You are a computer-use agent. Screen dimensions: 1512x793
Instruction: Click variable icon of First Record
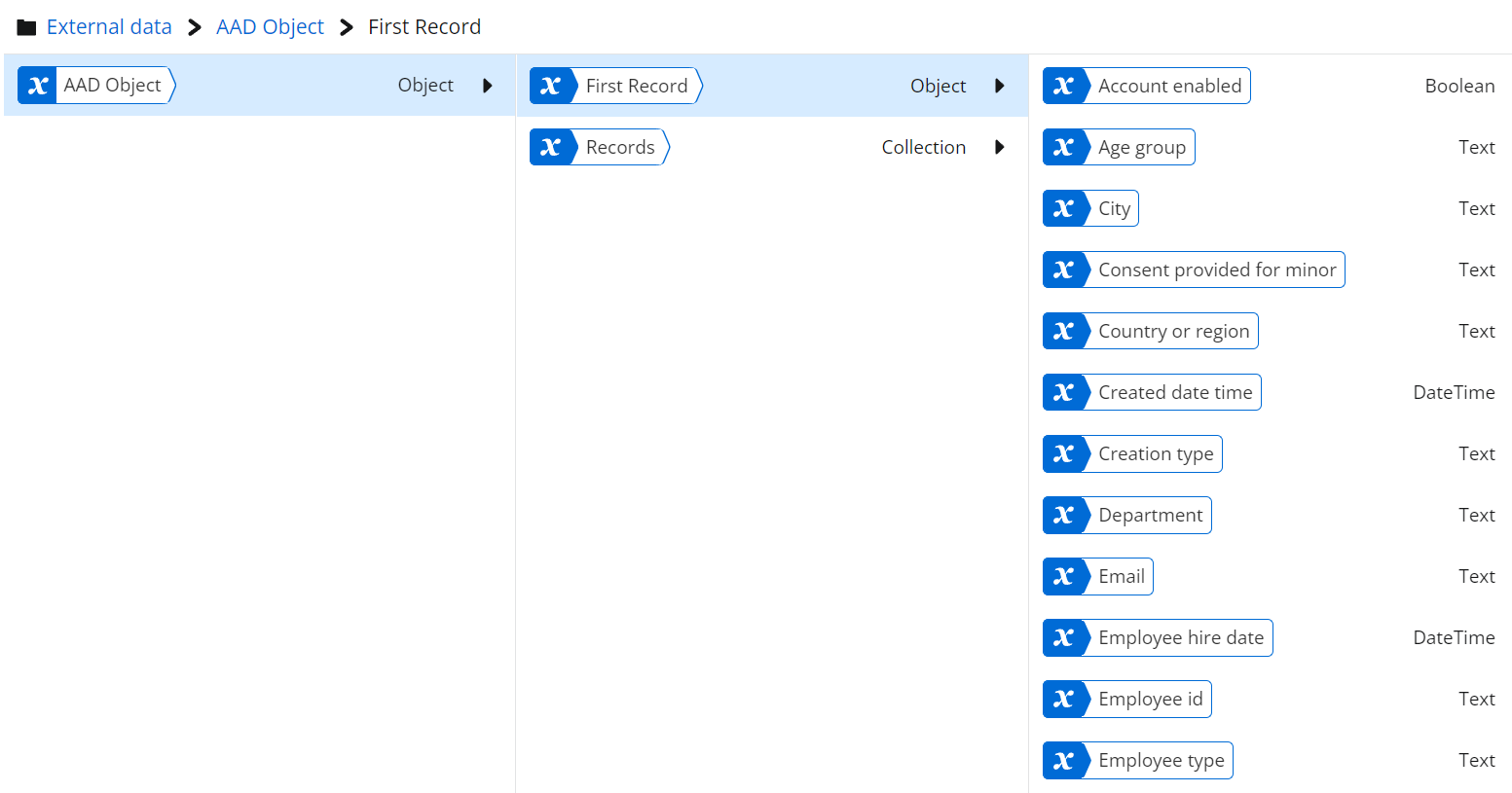(x=550, y=86)
